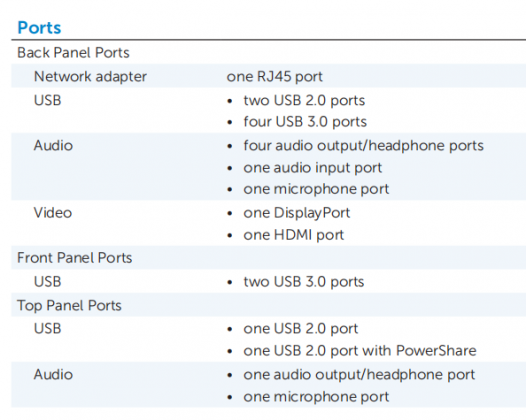Select the two USB 2.0 ports entry
Screen dimensions: 526x420
[x=304, y=100]
